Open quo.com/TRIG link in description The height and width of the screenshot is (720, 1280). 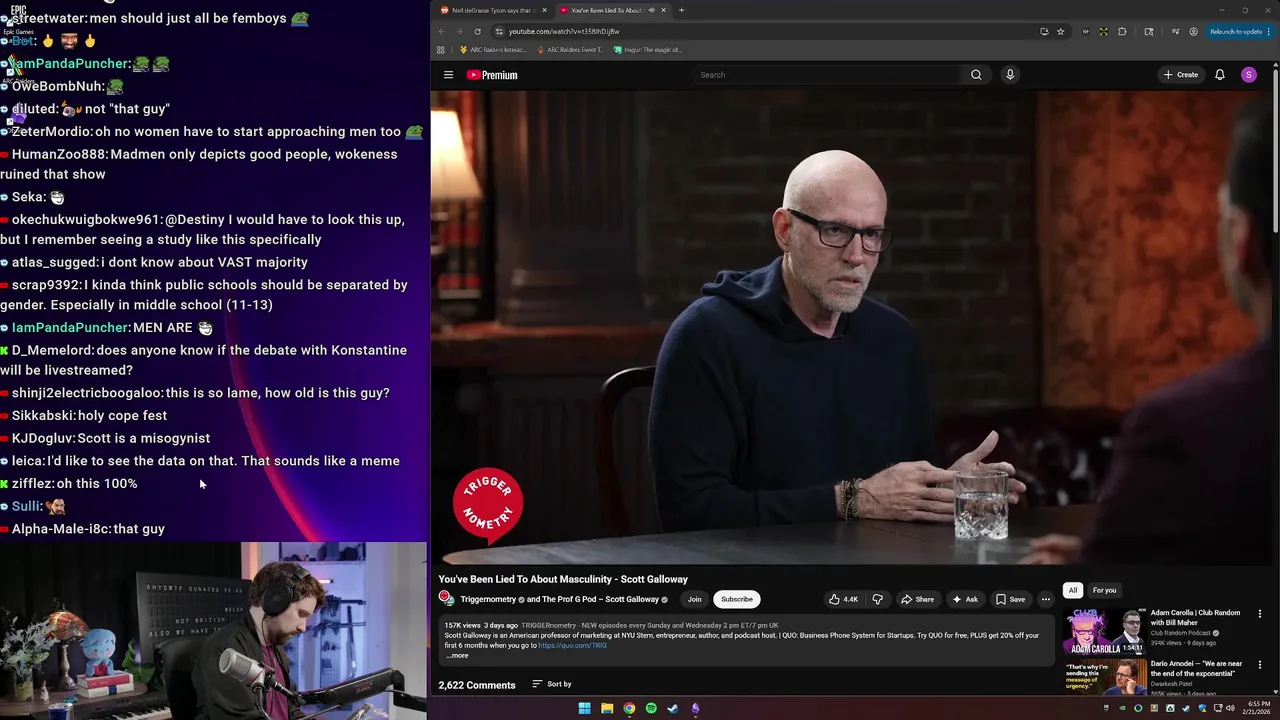[572, 645]
